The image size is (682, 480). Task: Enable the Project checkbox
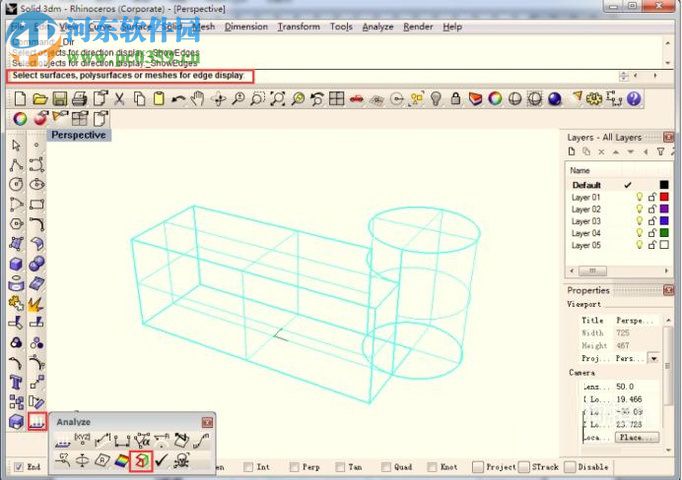click(478, 467)
